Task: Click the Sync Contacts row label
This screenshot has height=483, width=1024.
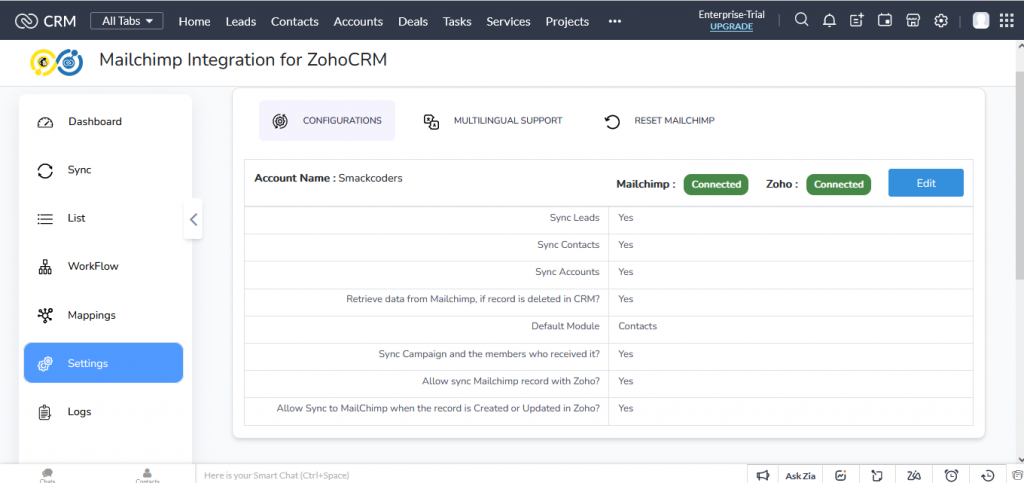Action: coord(568,245)
